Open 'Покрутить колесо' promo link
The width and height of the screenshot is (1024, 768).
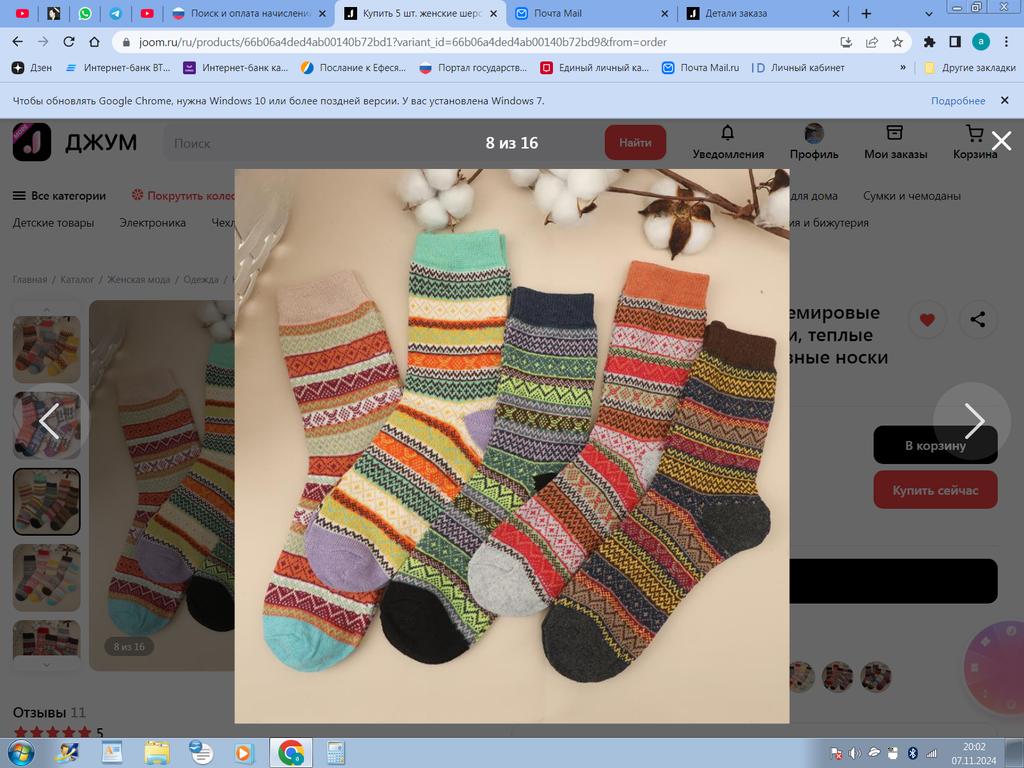click(x=183, y=196)
